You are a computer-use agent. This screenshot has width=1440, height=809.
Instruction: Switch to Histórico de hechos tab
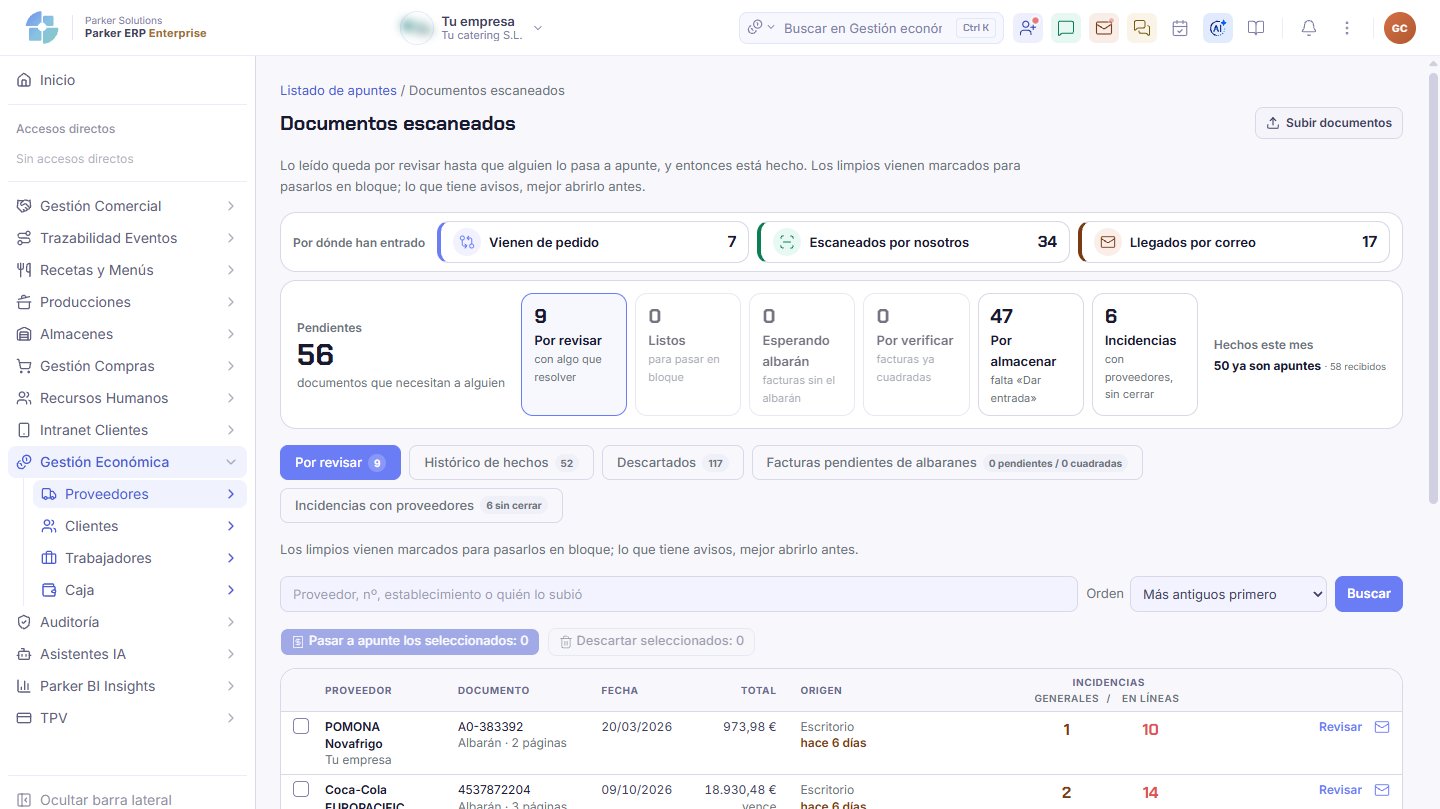tap(501, 463)
